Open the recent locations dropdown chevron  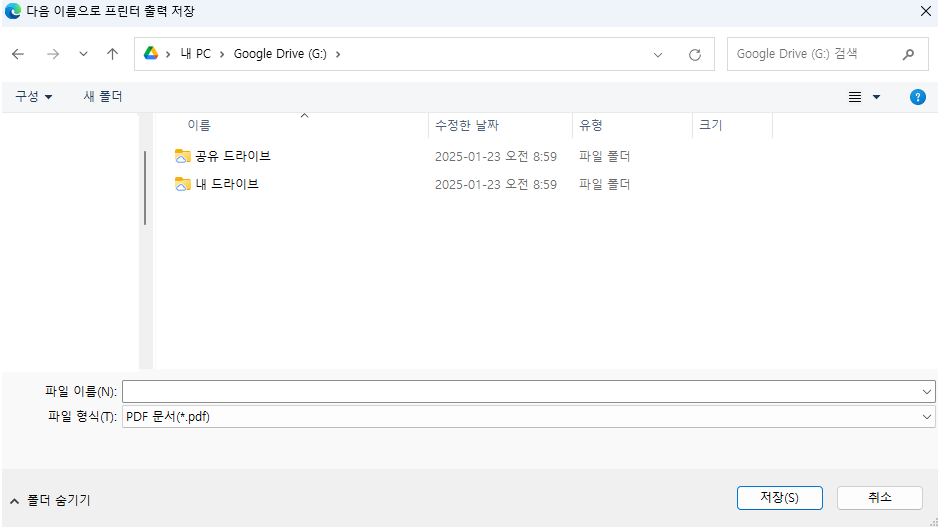click(x=83, y=54)
